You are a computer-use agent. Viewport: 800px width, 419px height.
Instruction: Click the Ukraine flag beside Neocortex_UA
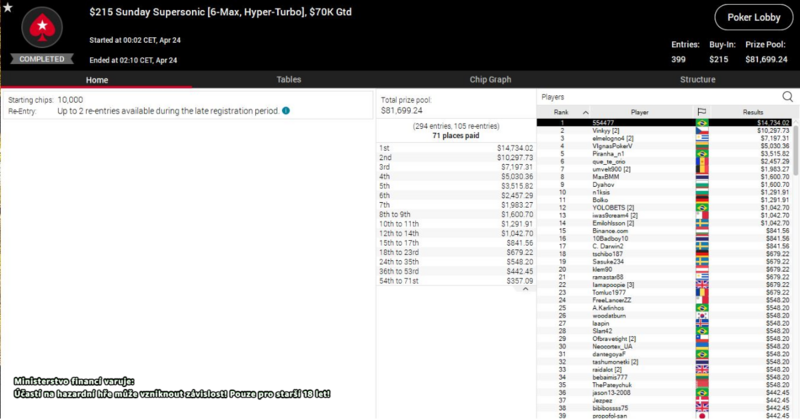pyautogui.click(x=702, y=346)
